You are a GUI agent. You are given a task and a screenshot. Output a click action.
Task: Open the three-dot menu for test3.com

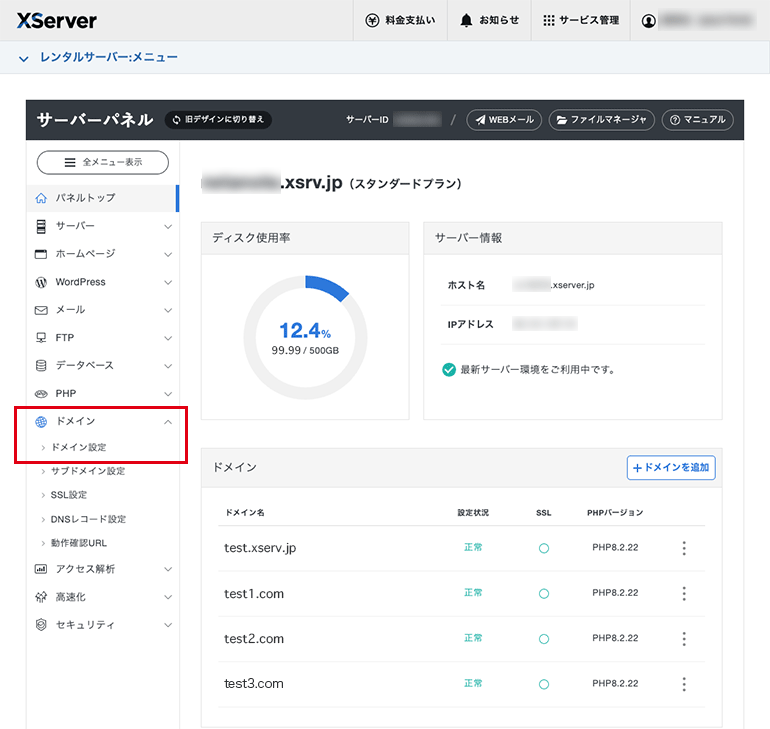684,684
